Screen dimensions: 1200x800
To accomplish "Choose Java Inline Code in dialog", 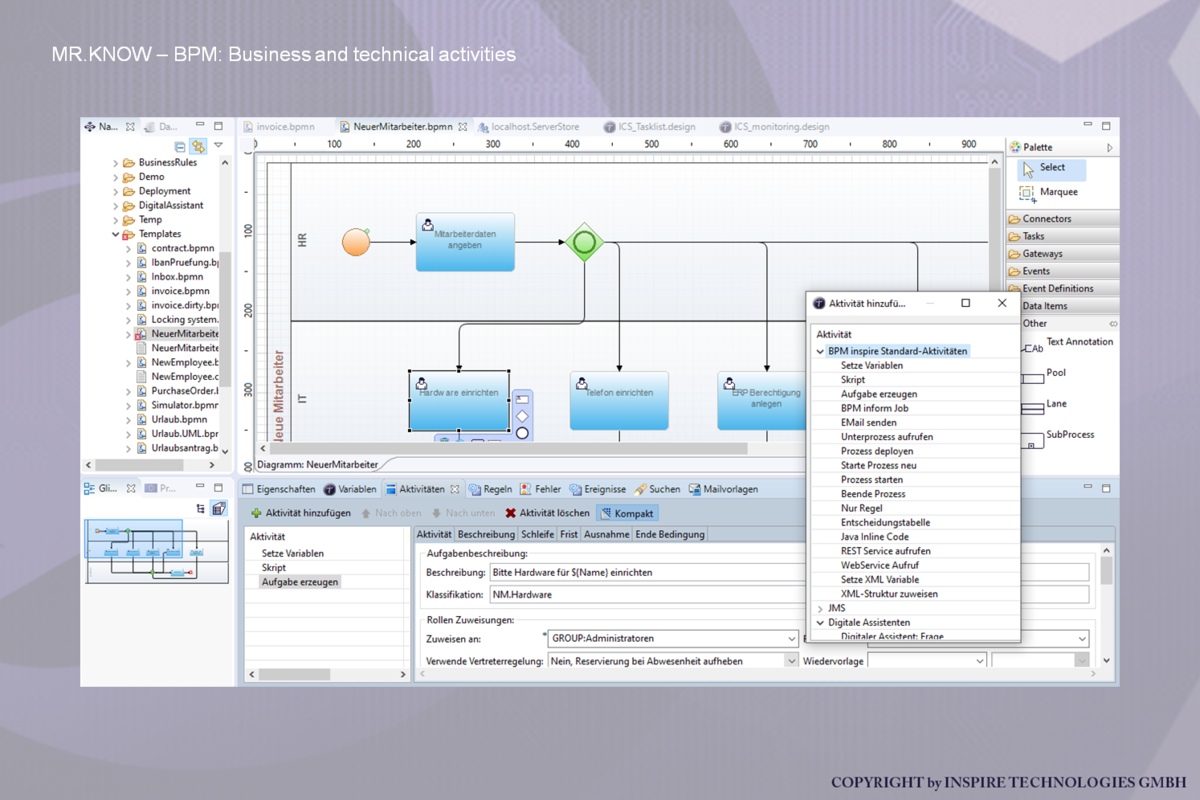I will coord(875,537).
